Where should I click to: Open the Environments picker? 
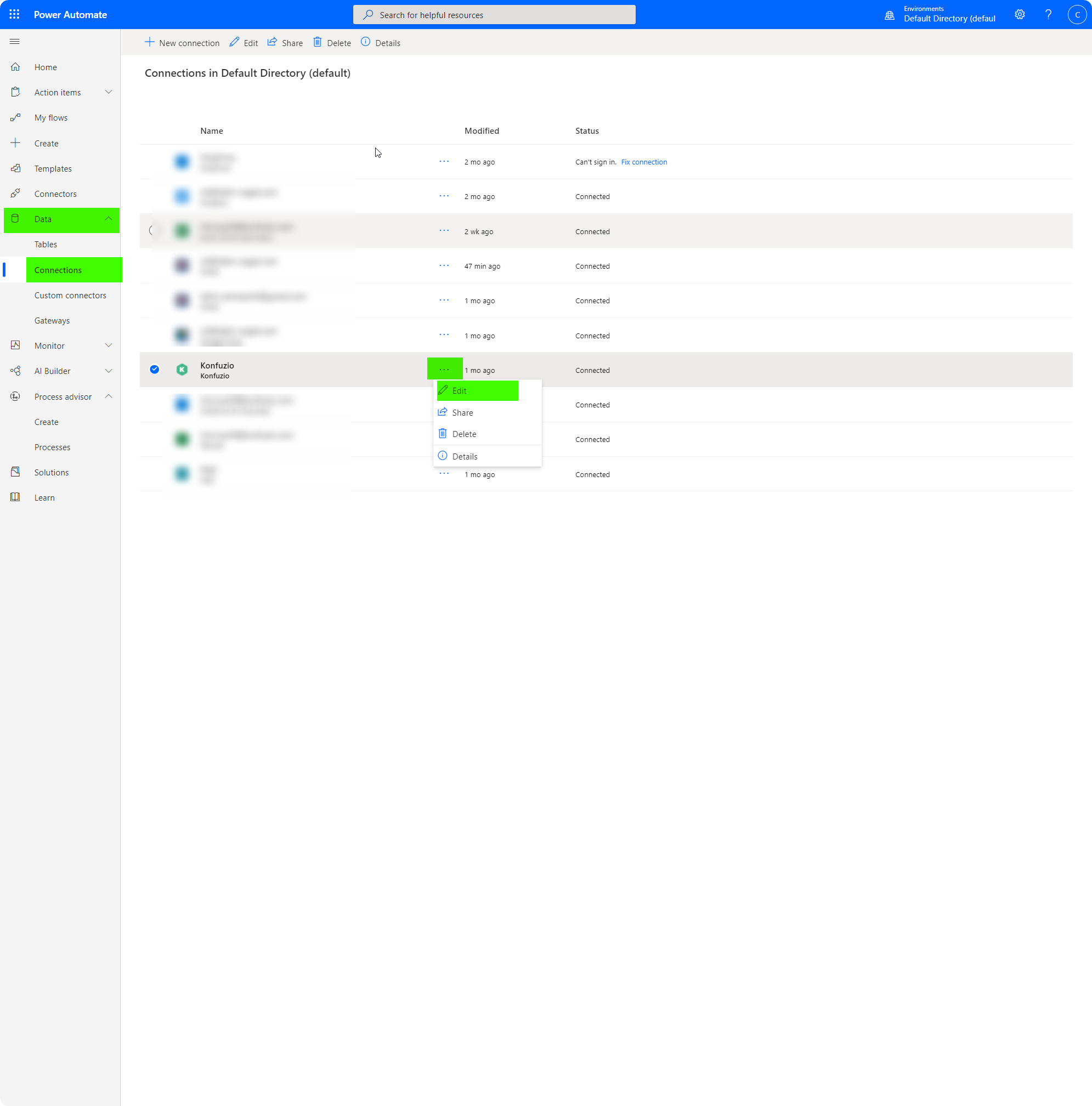(940, 14)
